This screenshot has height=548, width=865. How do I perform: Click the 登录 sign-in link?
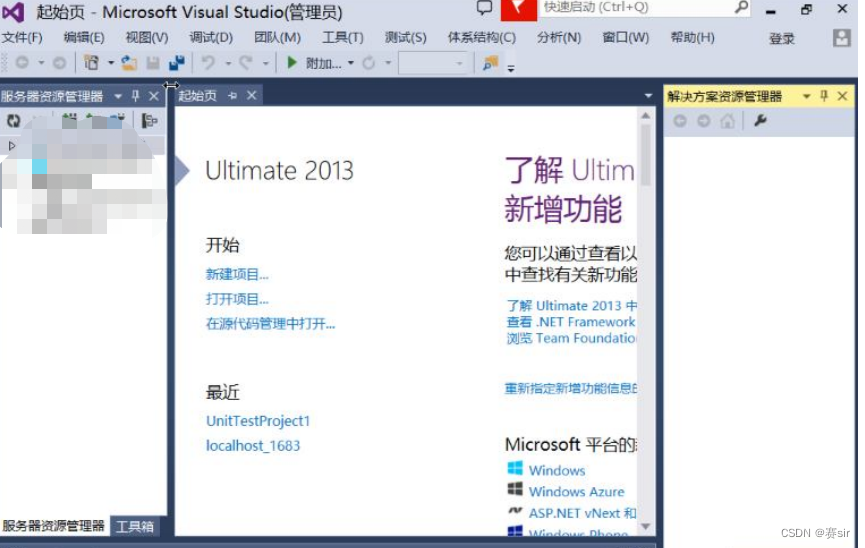click(x=782, y=39)
